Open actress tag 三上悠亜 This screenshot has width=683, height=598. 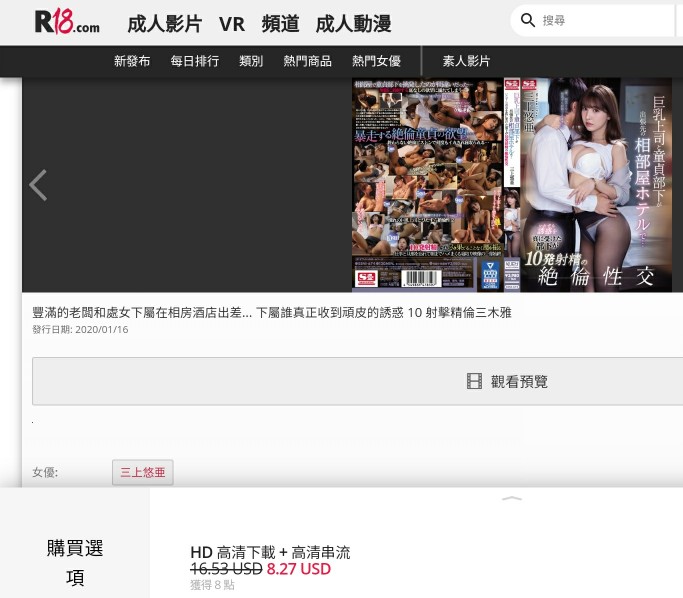[142, 472]
